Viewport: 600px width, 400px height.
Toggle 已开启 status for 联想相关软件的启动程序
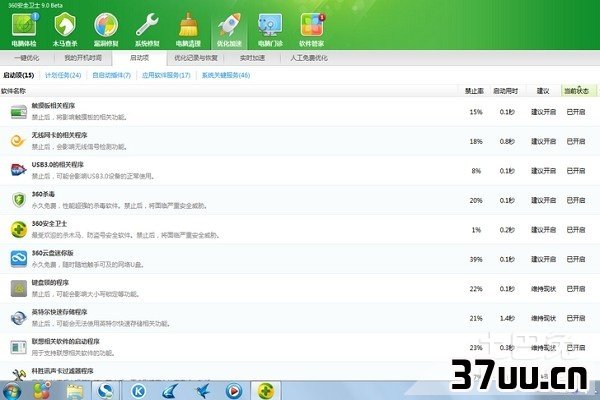576,348
